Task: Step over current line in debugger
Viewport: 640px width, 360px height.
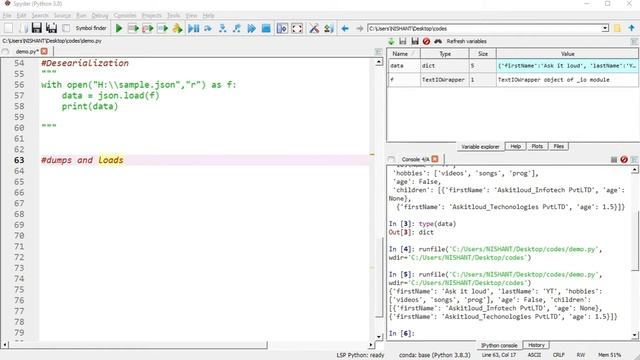Action: click(x=208, y=28)
